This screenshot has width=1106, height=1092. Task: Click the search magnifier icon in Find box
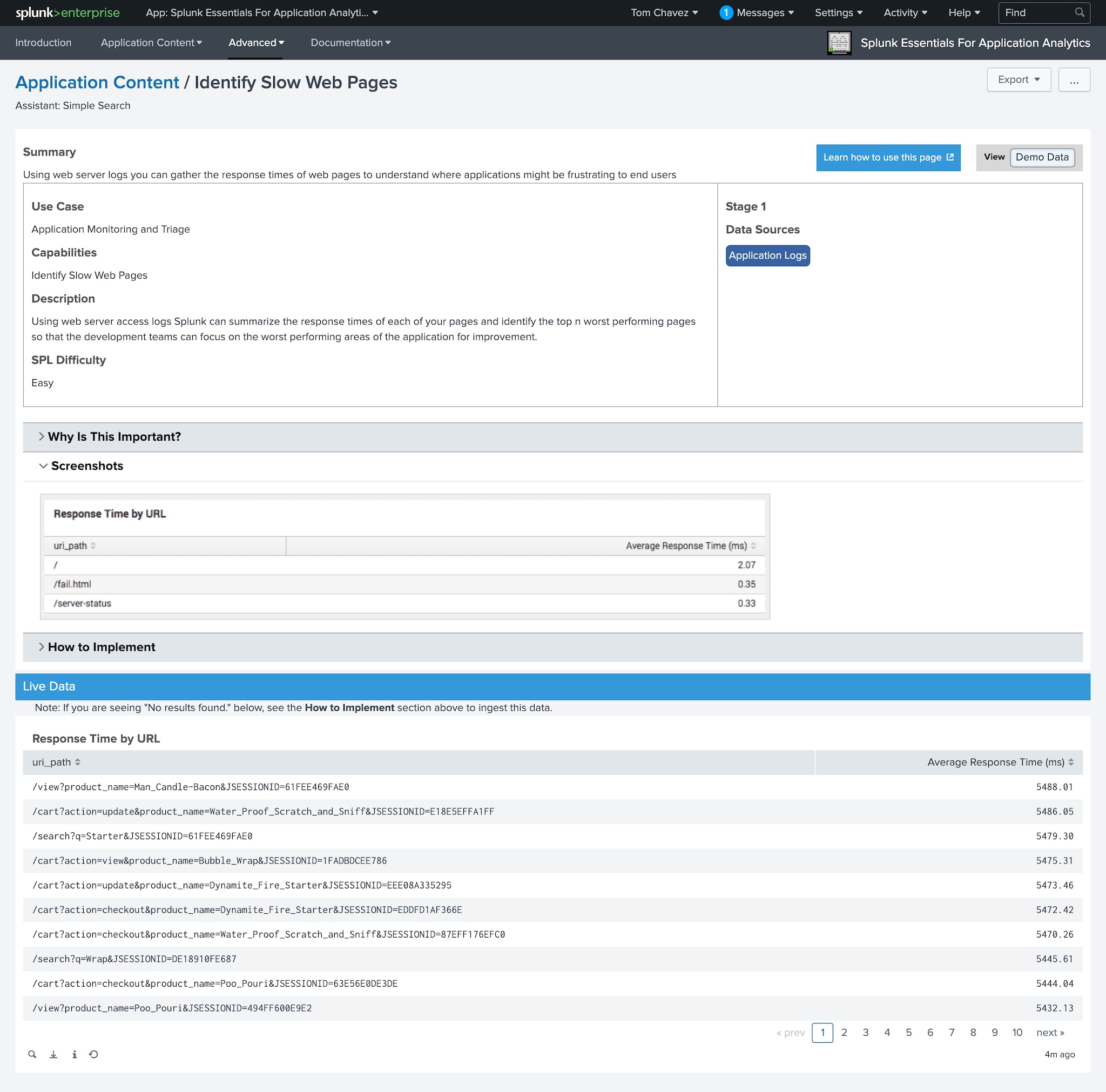pyautogui.click(x=1079, y=12)
